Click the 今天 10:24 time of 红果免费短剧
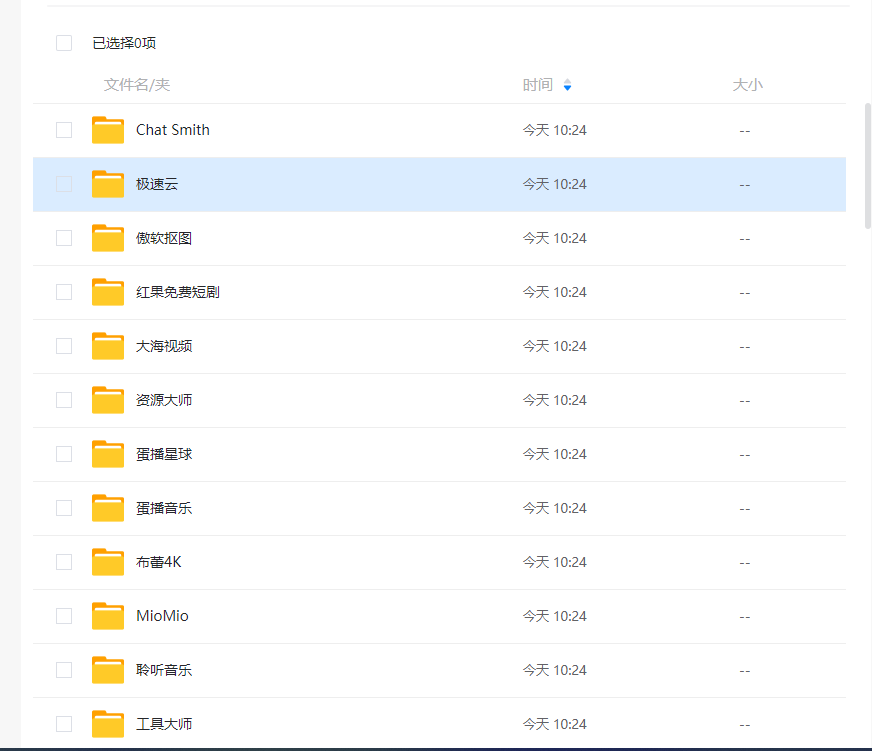The image size is (872, 751). click(x=554, y=292)
